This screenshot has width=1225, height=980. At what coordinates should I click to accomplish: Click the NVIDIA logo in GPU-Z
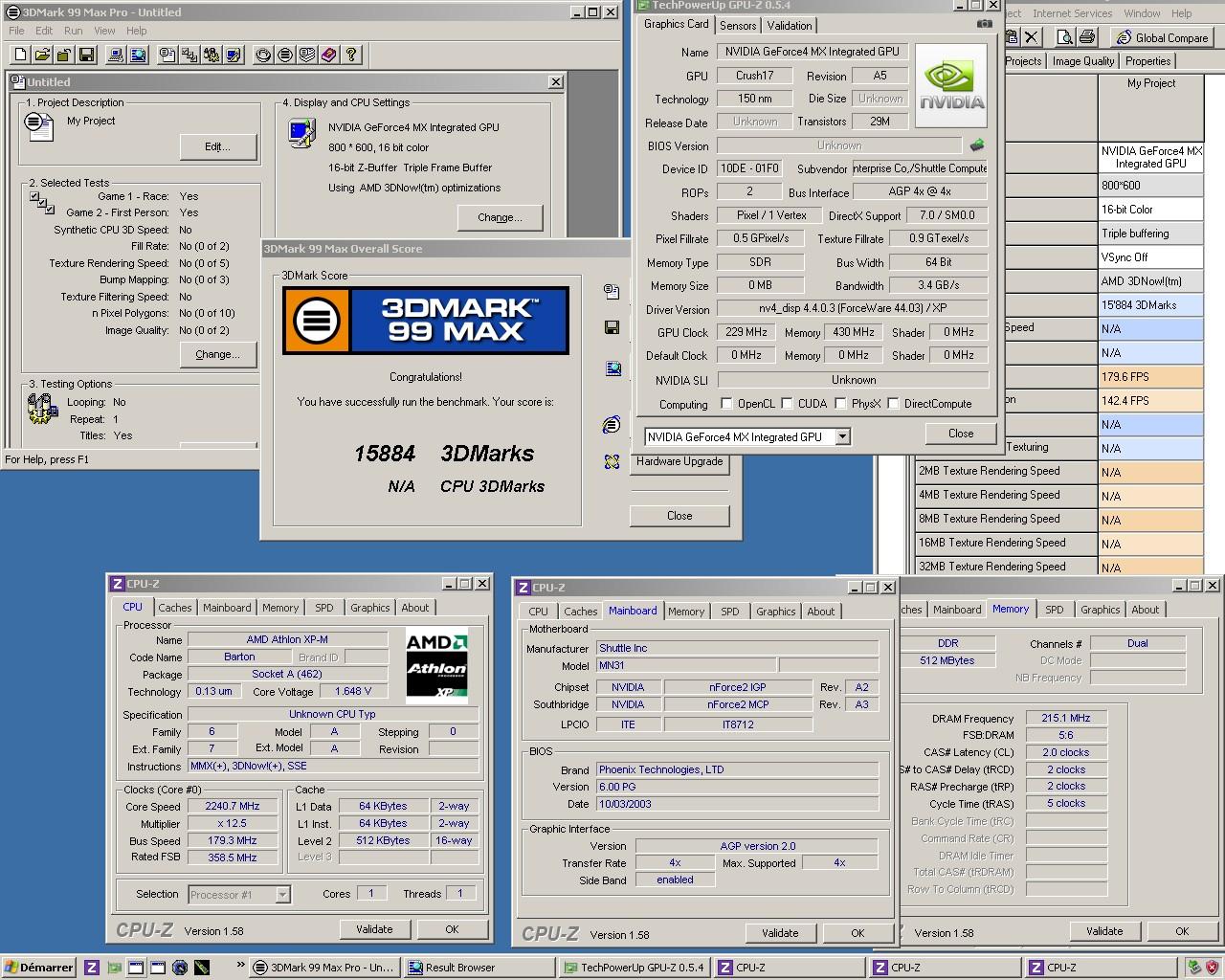(x=952, y=85)
